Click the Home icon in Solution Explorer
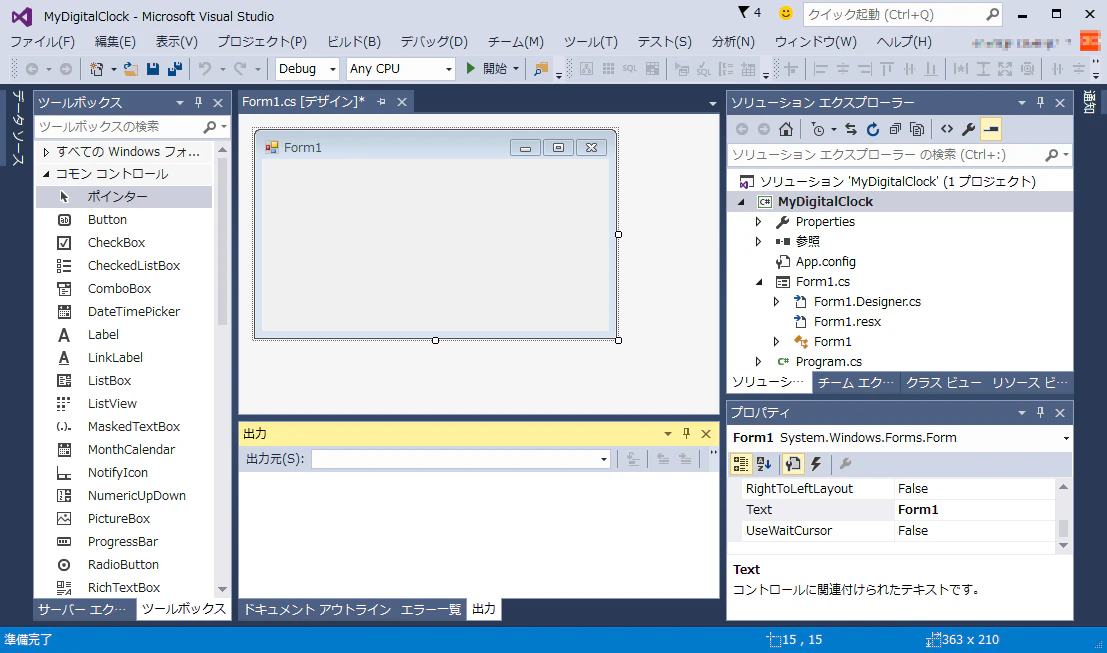The width and height of the screenshot is (1107, 653). tap(786, 129)
